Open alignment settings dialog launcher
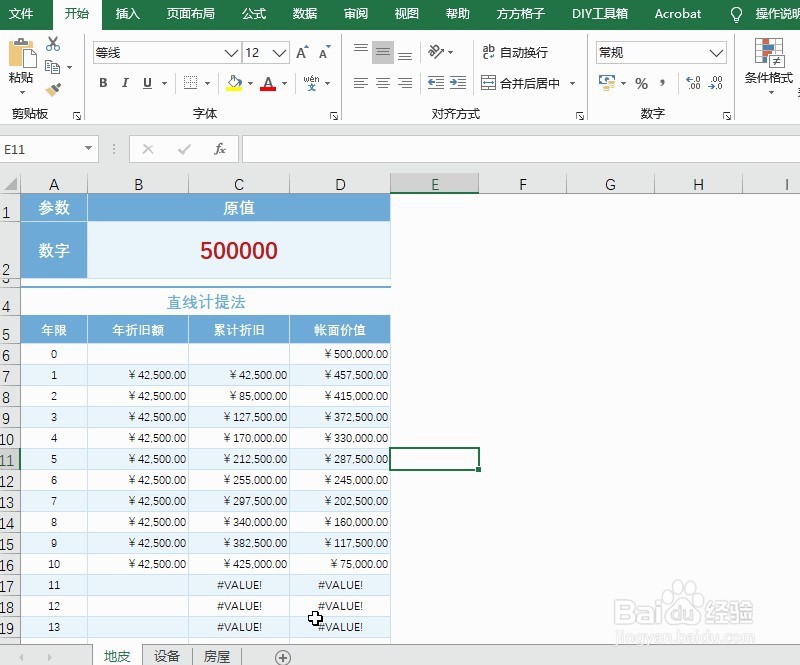This screenshot has height=665, width=800. 580,116
